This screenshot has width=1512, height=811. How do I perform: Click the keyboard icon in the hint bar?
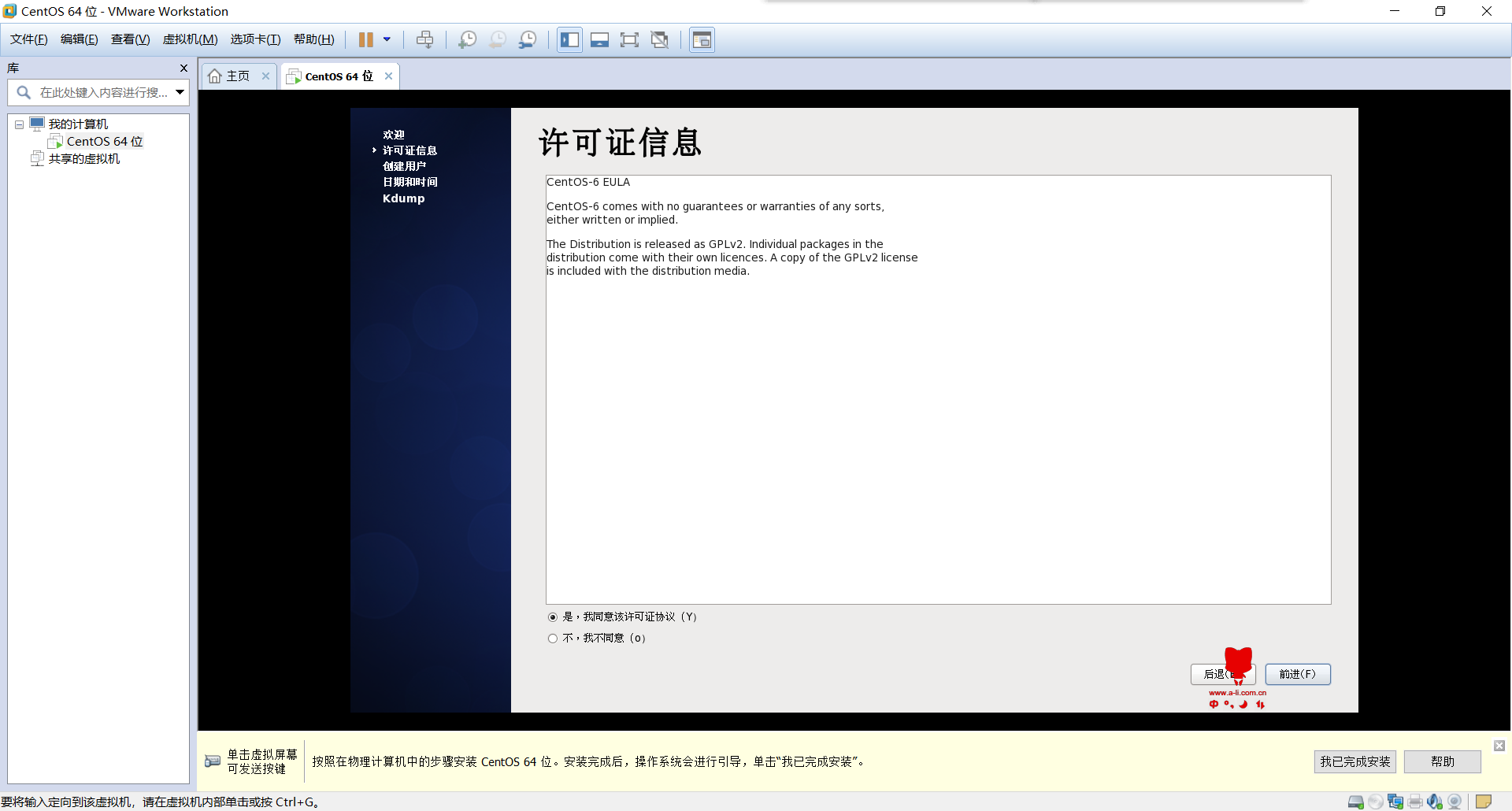213,761
